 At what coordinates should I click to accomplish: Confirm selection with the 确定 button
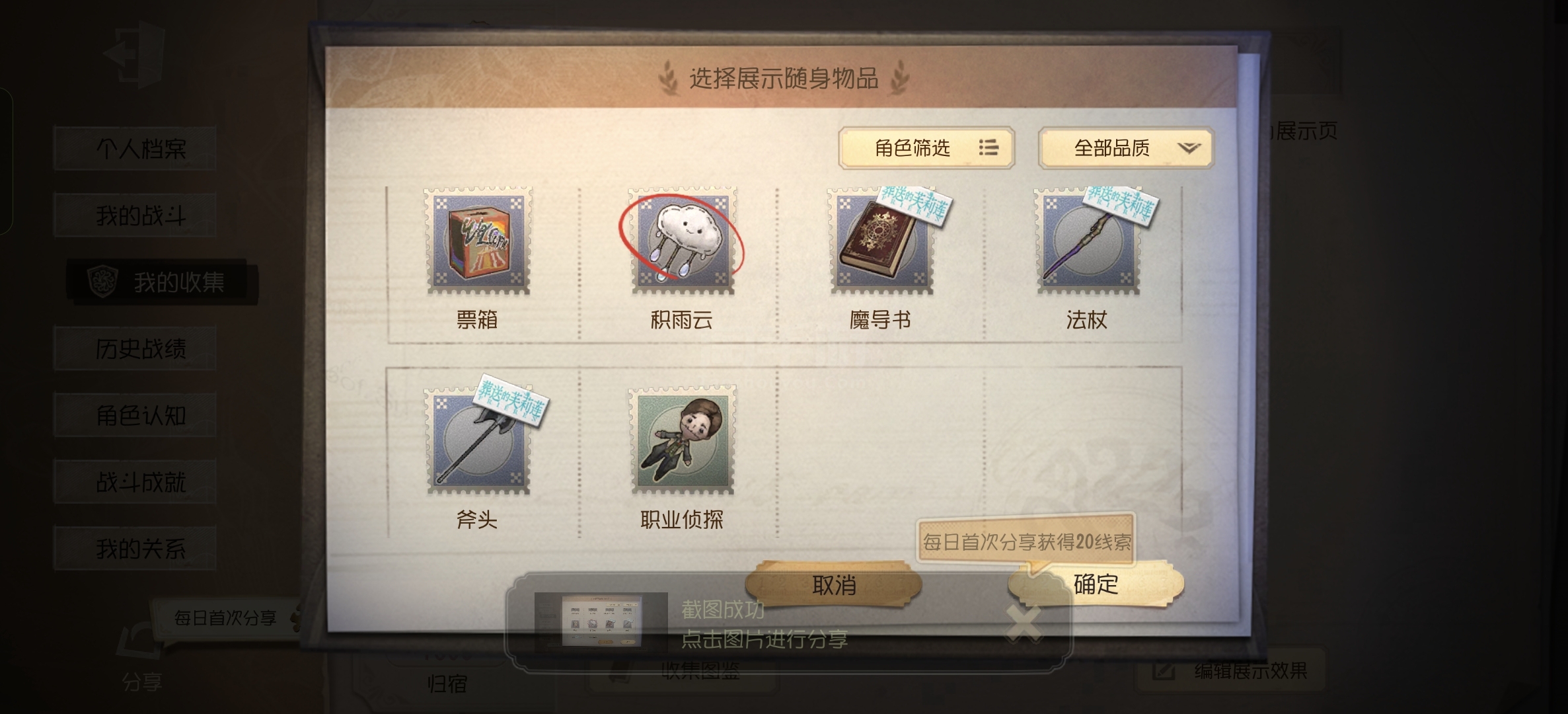(1096, 584)
